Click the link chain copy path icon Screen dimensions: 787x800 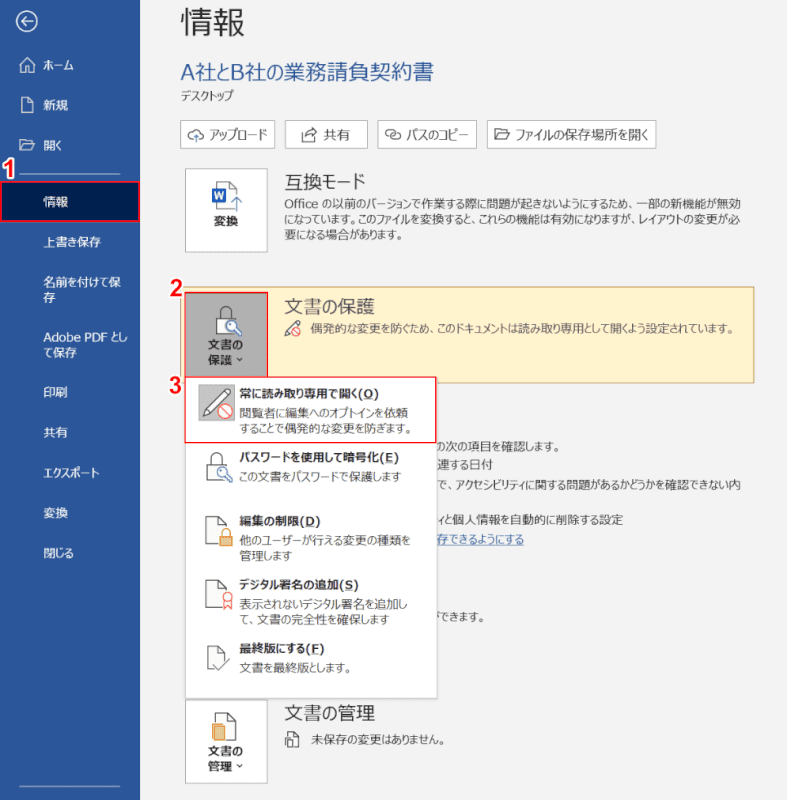(x=393, y=134)
